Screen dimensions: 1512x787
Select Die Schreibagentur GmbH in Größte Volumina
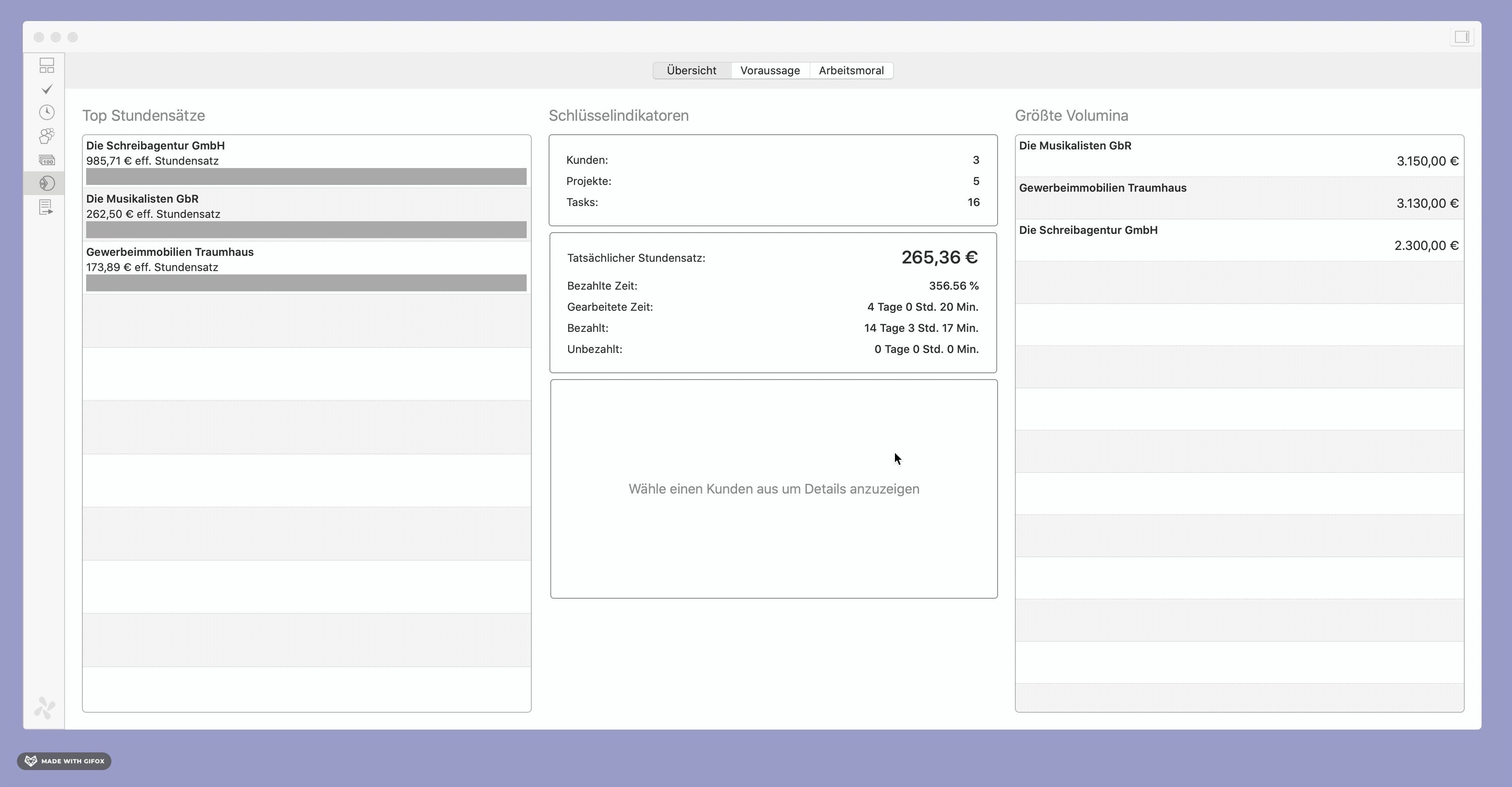coord(1240,241)
